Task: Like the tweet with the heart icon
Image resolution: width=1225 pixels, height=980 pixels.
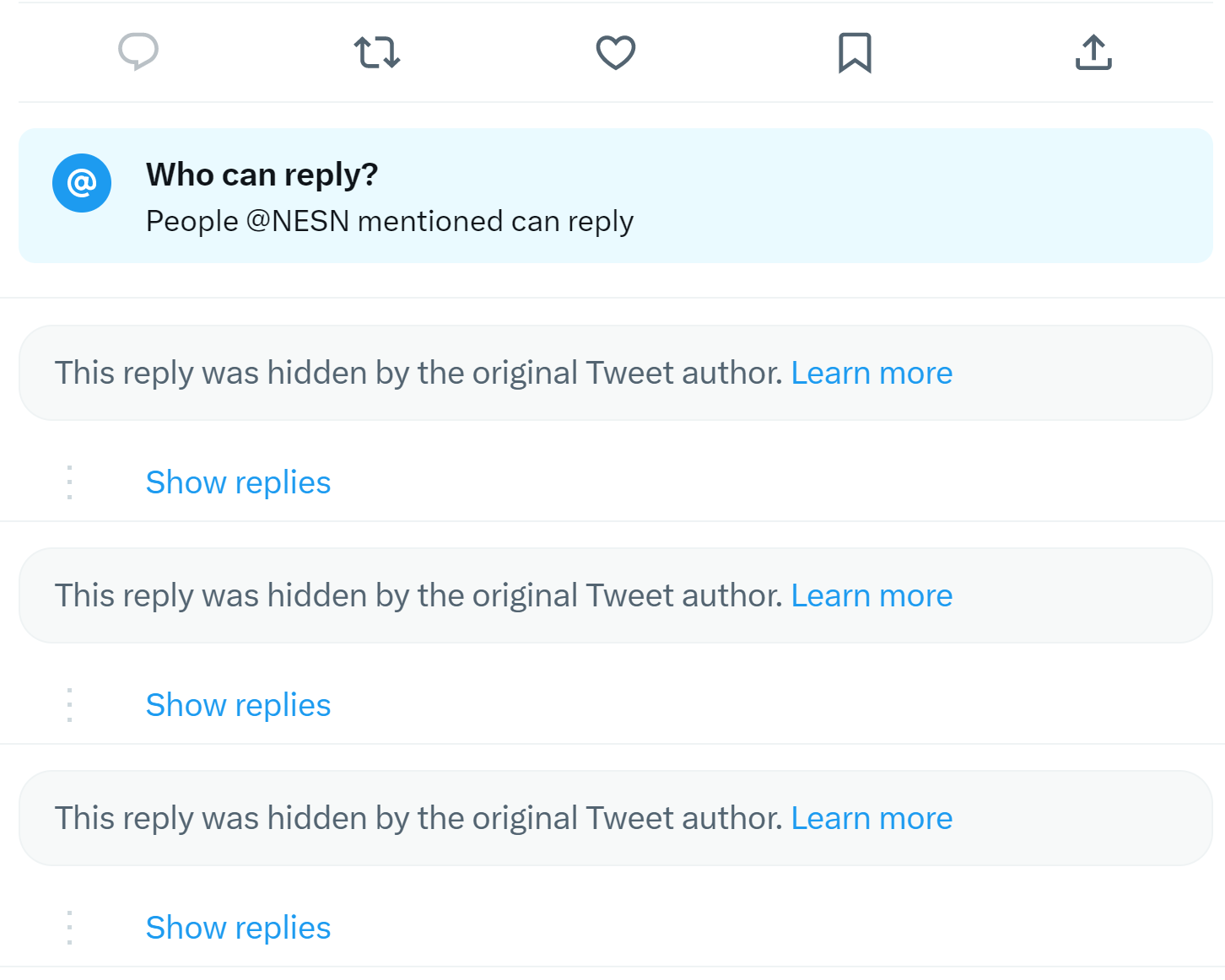Action: (616, 52)
